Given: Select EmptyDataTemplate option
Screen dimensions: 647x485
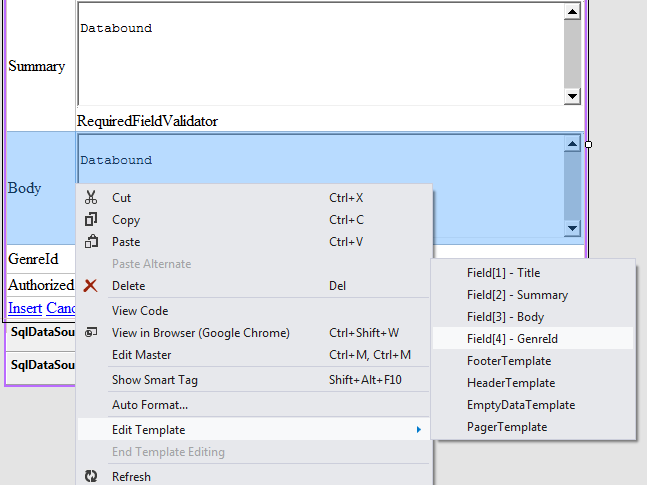Looking at the screenshot, I should tap(520, 405).
